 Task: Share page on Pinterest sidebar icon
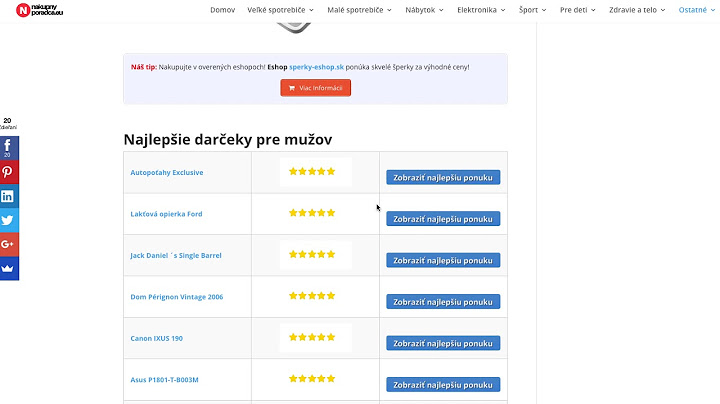click(x=9, y=172)
